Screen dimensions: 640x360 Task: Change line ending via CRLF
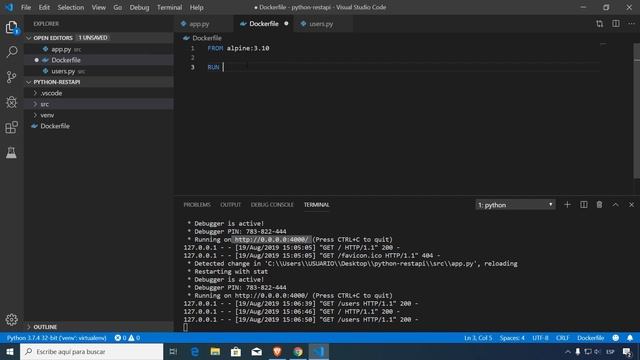(x=562, y=338)
